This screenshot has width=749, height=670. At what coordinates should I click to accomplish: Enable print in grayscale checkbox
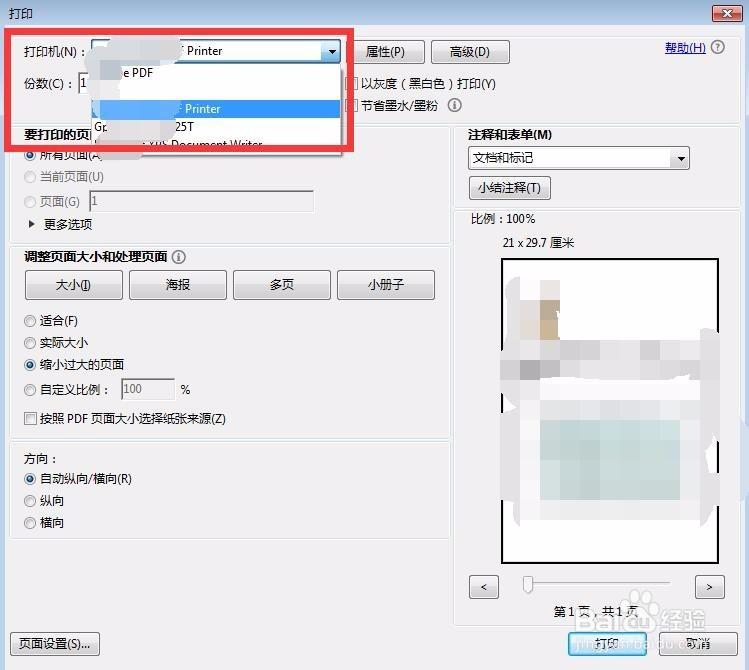(x=352, y=84)
